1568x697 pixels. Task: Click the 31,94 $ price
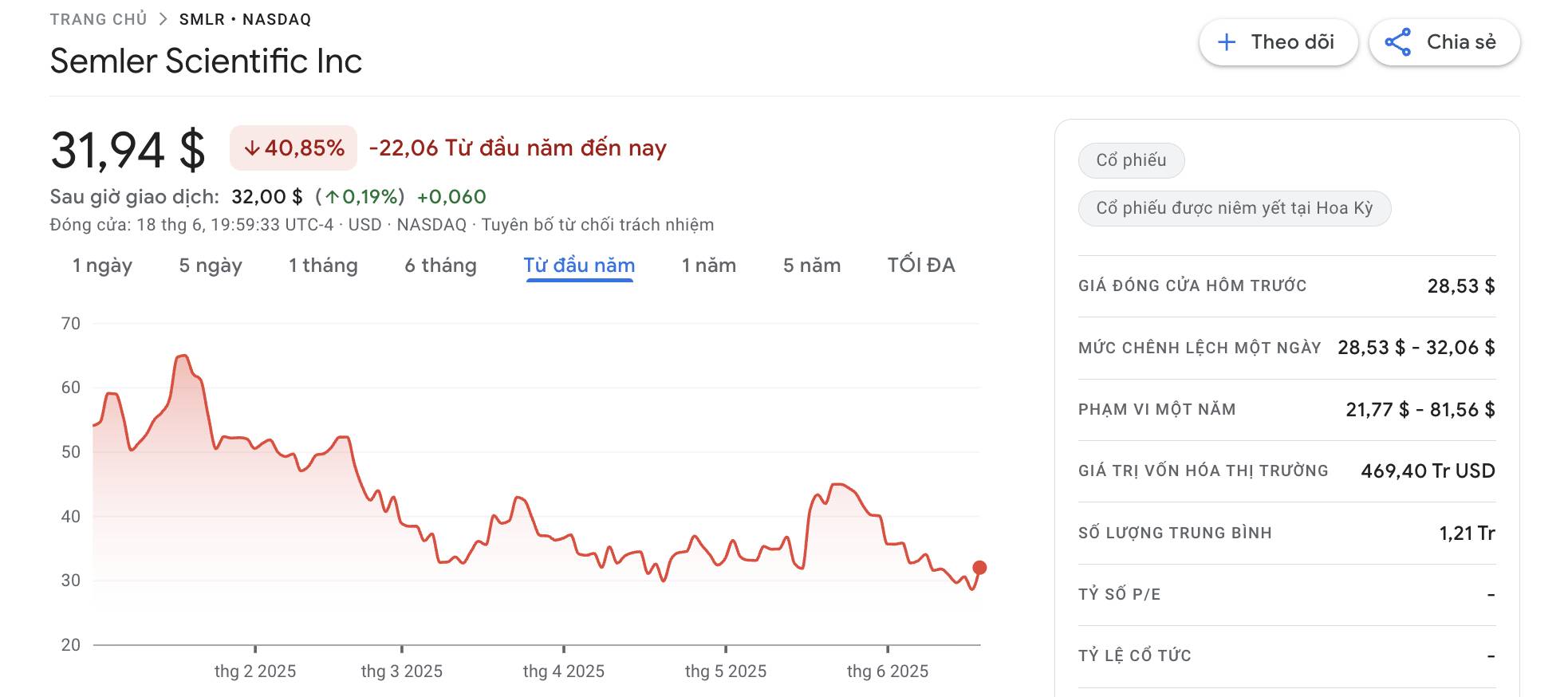tap(128, 150)
